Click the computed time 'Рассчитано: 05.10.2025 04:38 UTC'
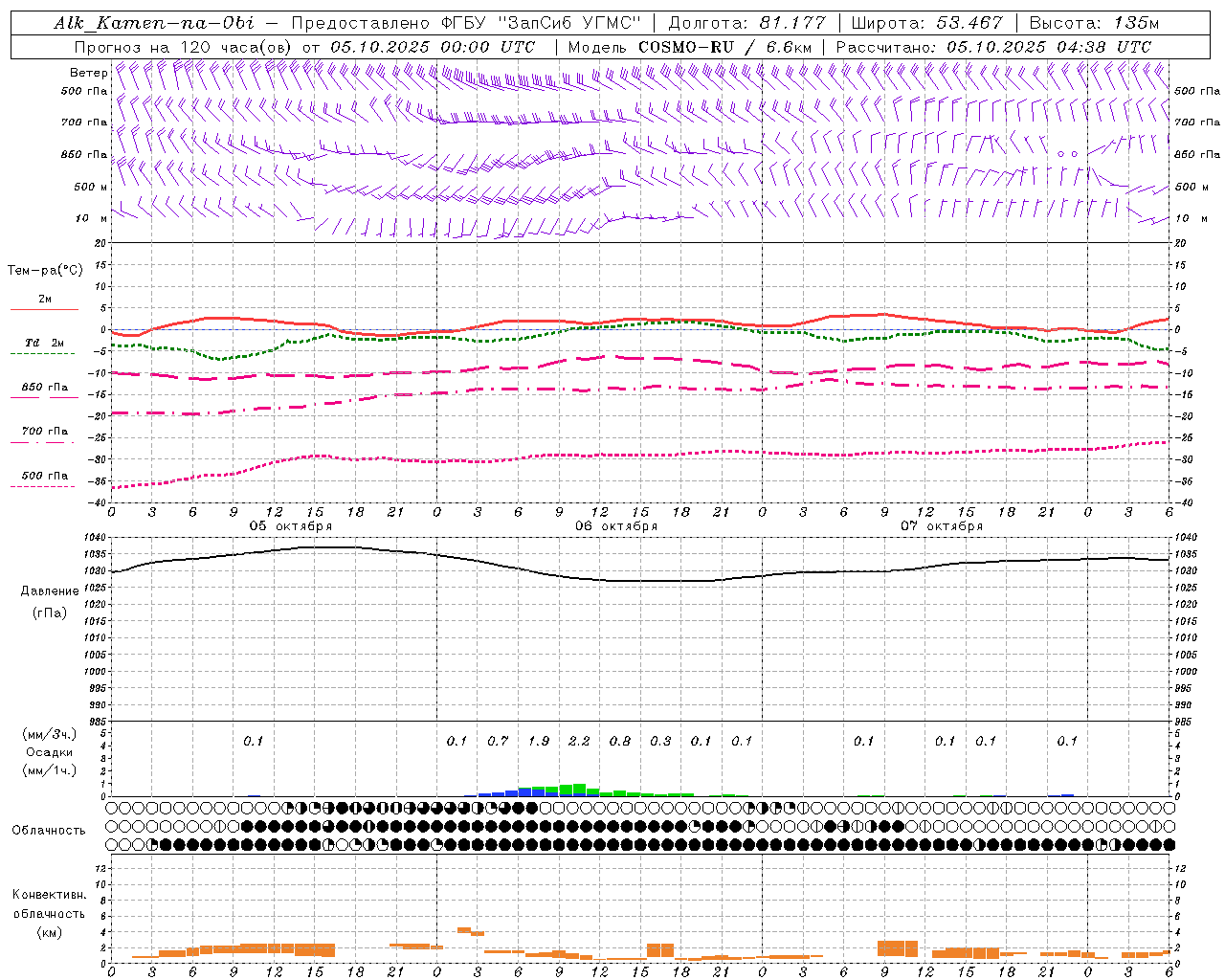Viewport: 1225px width, 980px height. tap(993, 47)
